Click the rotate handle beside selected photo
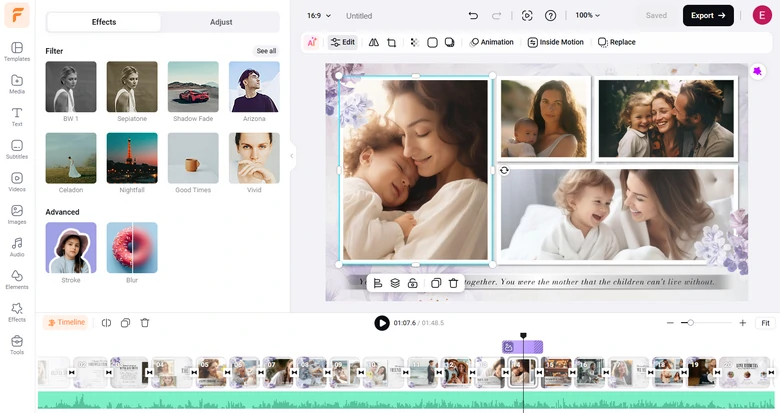 tap(504, 170)
